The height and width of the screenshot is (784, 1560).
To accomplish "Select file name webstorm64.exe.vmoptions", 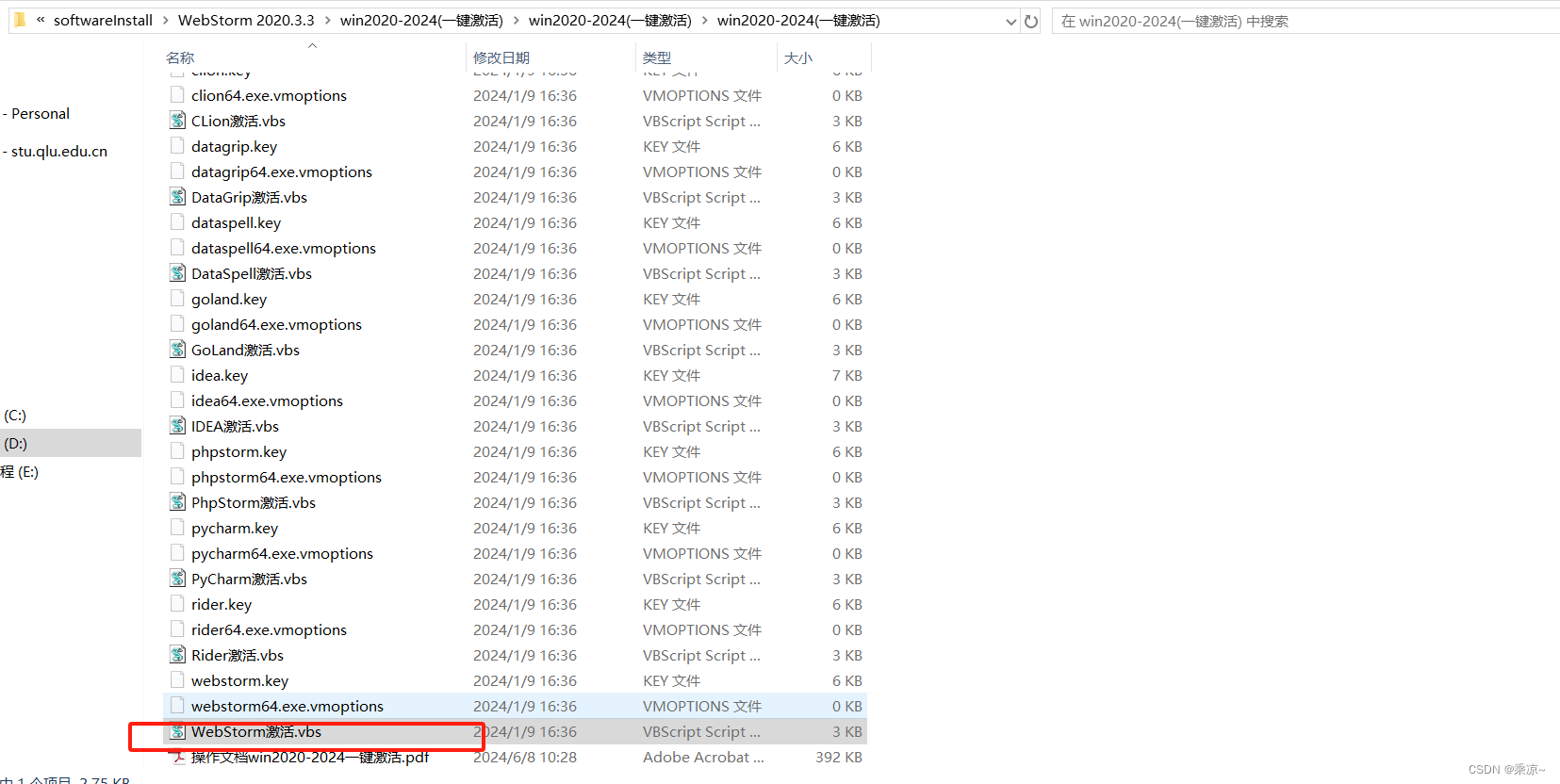I will click(287, 707).
